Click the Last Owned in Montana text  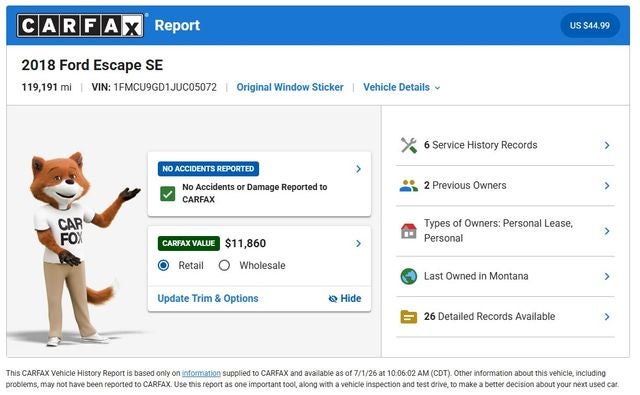[x=476, y=276]
